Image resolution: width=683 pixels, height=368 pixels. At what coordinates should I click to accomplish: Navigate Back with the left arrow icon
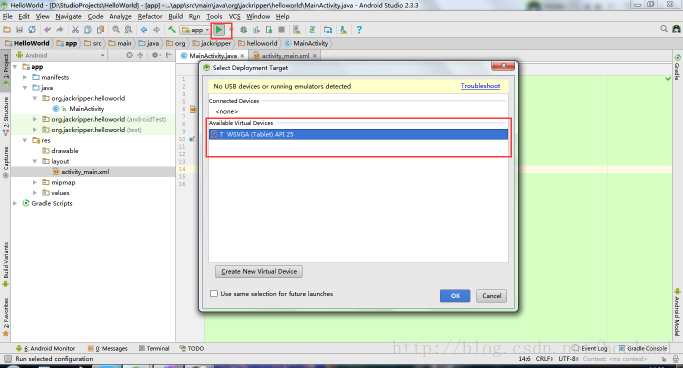click(x=144, y=30)
